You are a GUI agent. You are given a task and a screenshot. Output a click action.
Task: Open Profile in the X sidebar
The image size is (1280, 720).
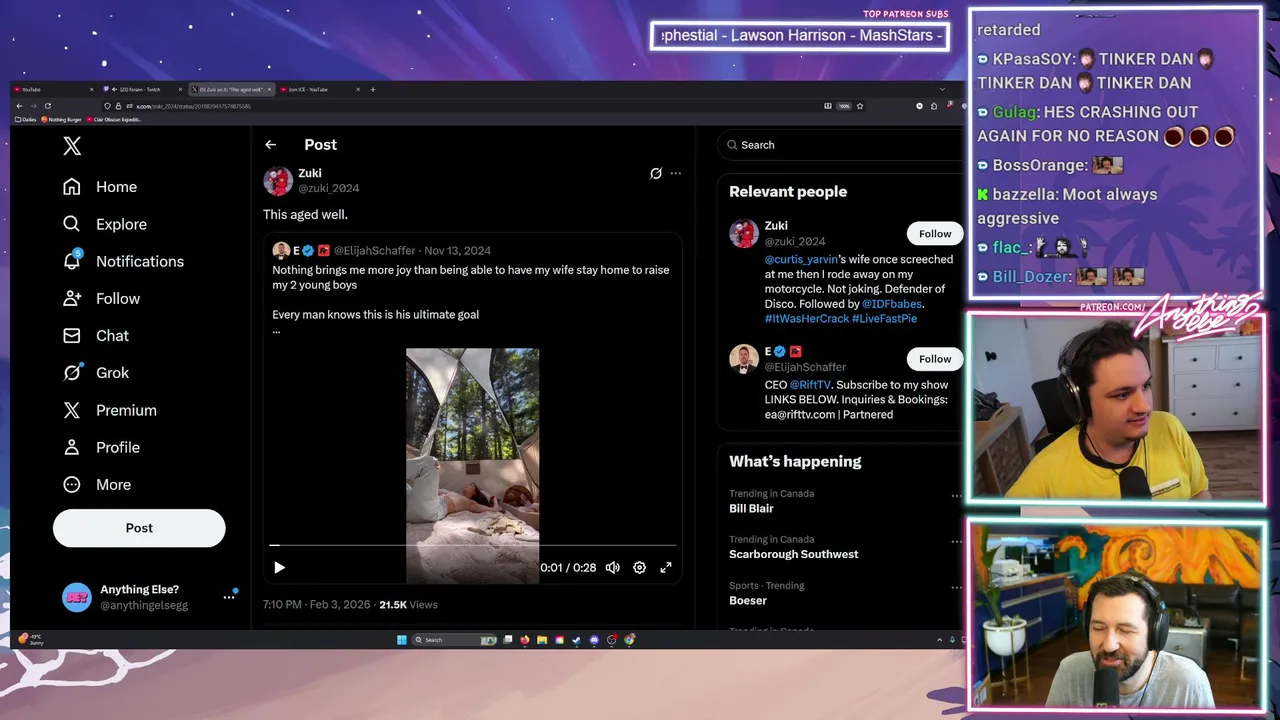pyautogui.click(x=101, y=447)
